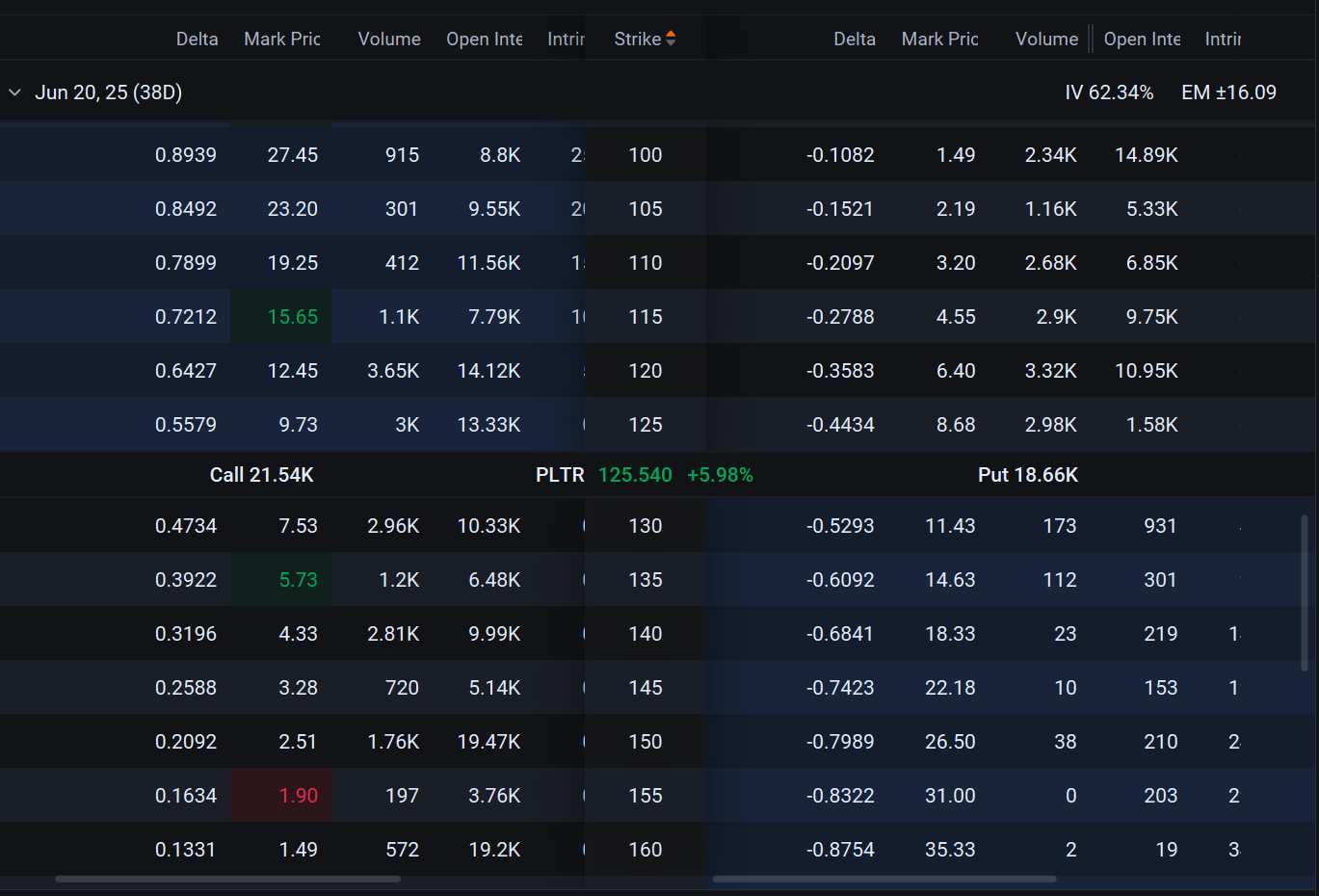The image size is (1319, 896).
Task: Click call delta 0.8939
Action: coord(186,155)
